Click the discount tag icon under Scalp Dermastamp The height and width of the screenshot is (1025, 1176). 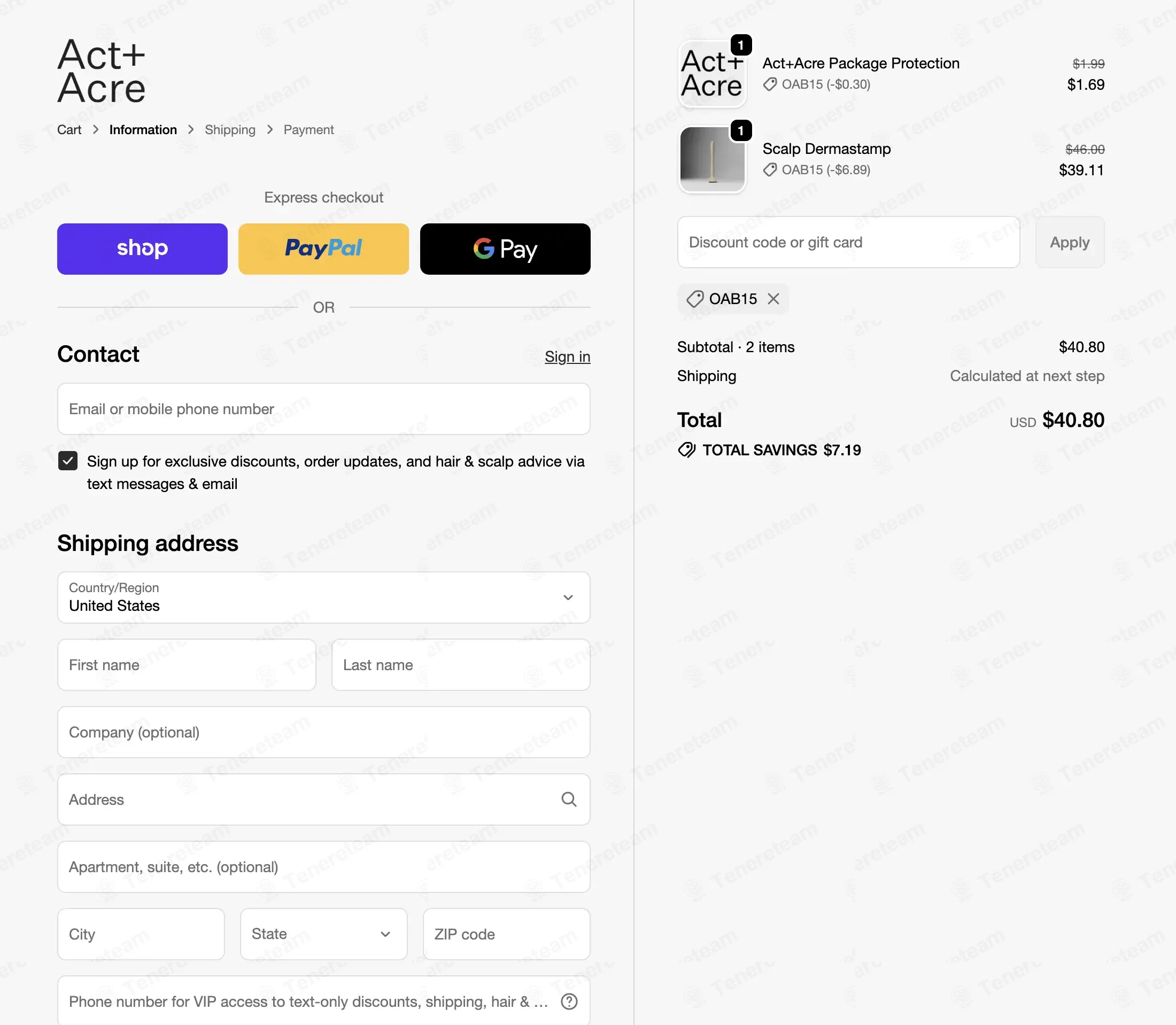pyautogui.click(x=770, y=170)
